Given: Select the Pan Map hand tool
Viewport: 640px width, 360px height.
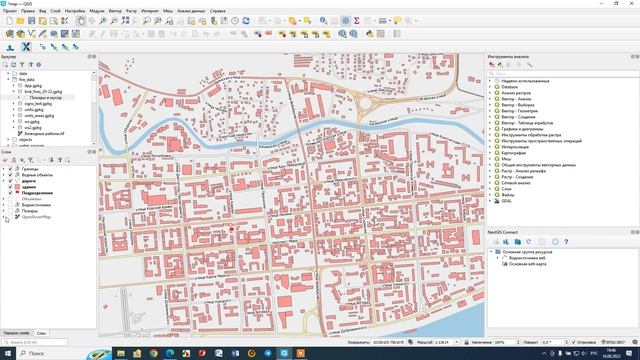Looking at the screenshot, I should point(81,21).
